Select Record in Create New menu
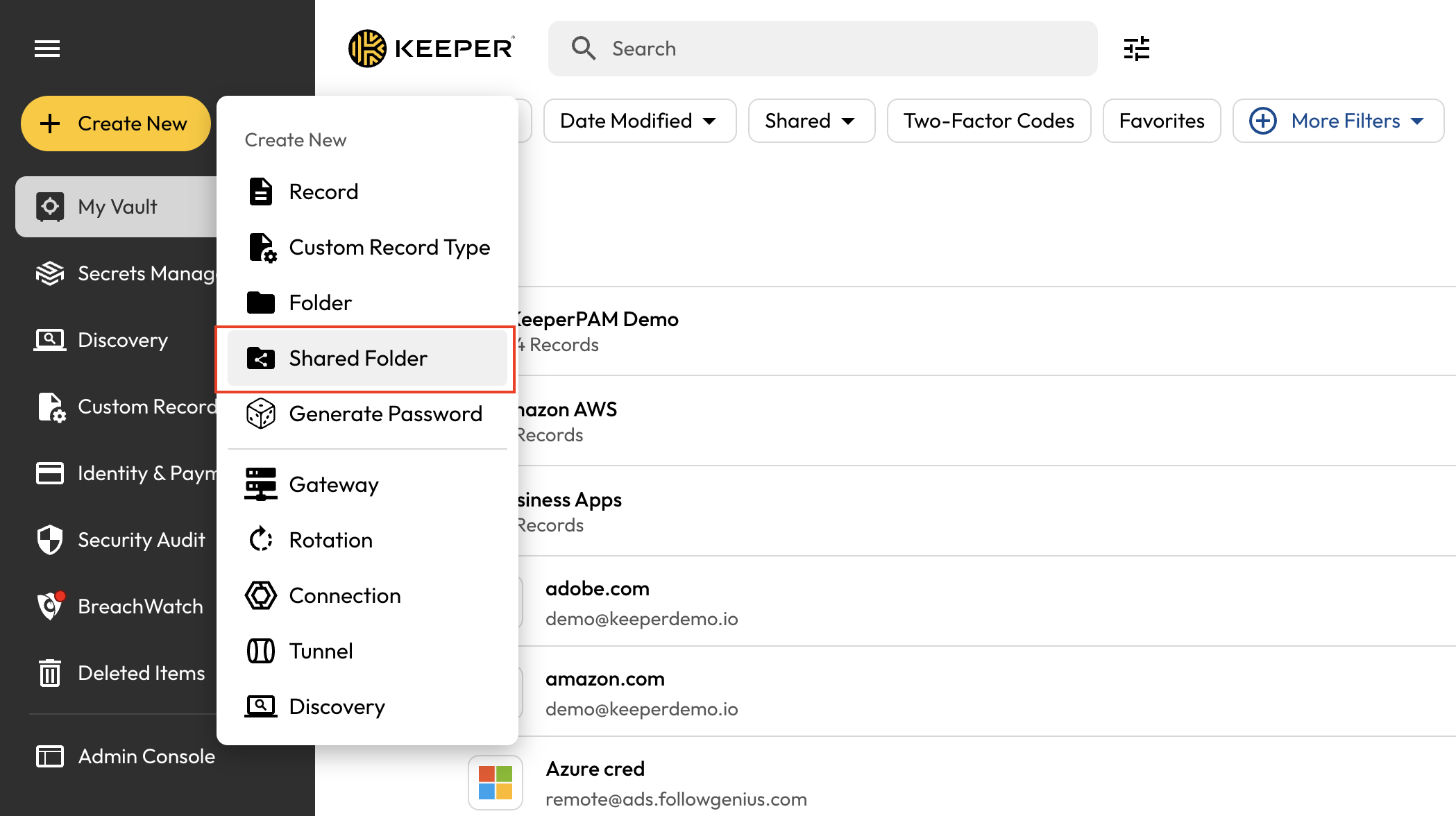The image size is (1456, 816). [323, 192]
